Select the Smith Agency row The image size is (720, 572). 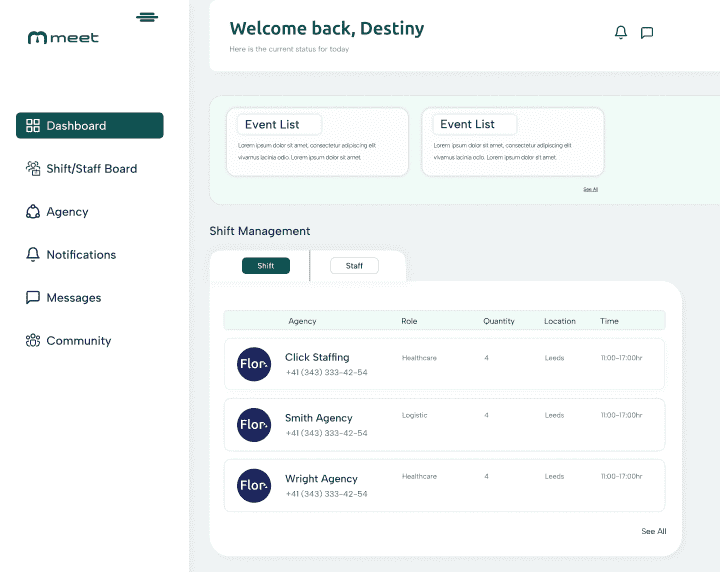444,425
